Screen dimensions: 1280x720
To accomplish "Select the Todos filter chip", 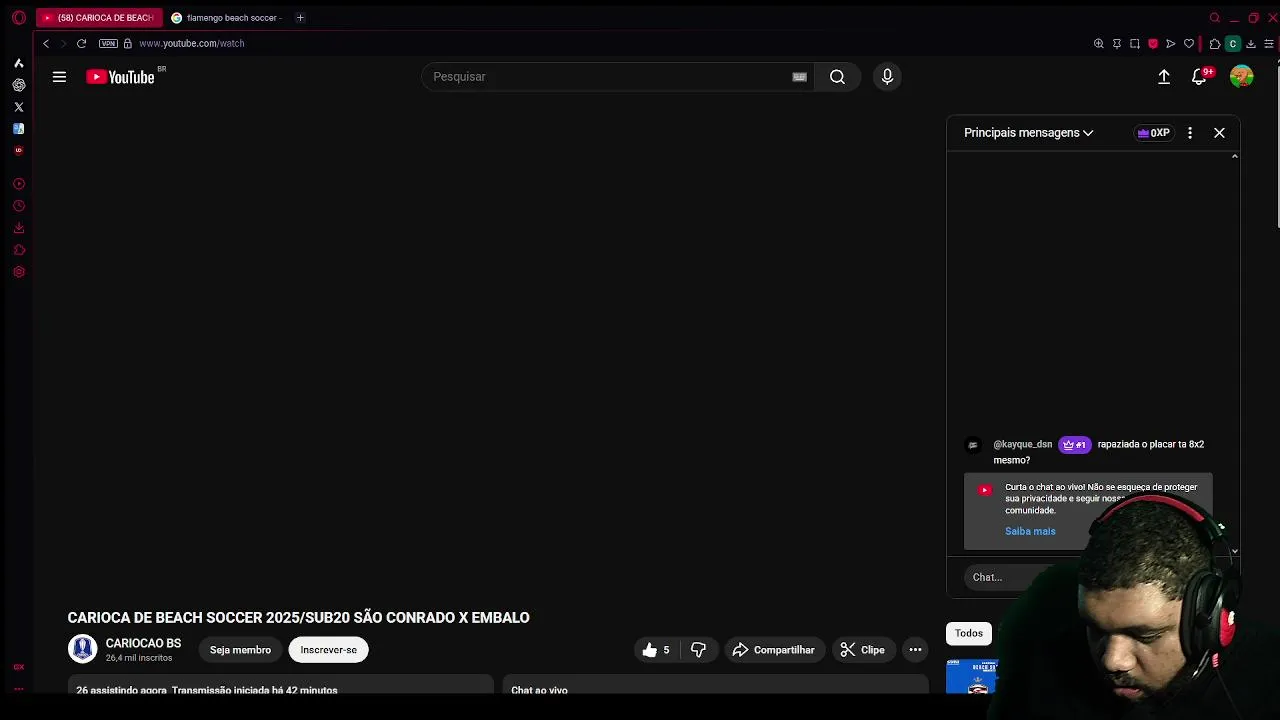I will coord(968,633).
